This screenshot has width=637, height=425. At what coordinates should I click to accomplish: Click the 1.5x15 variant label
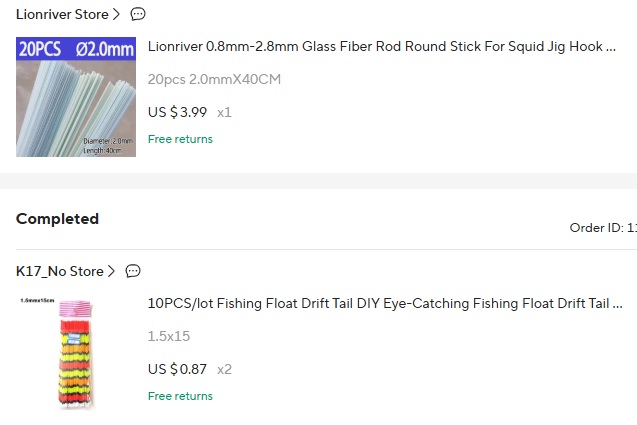pos(169,336)
